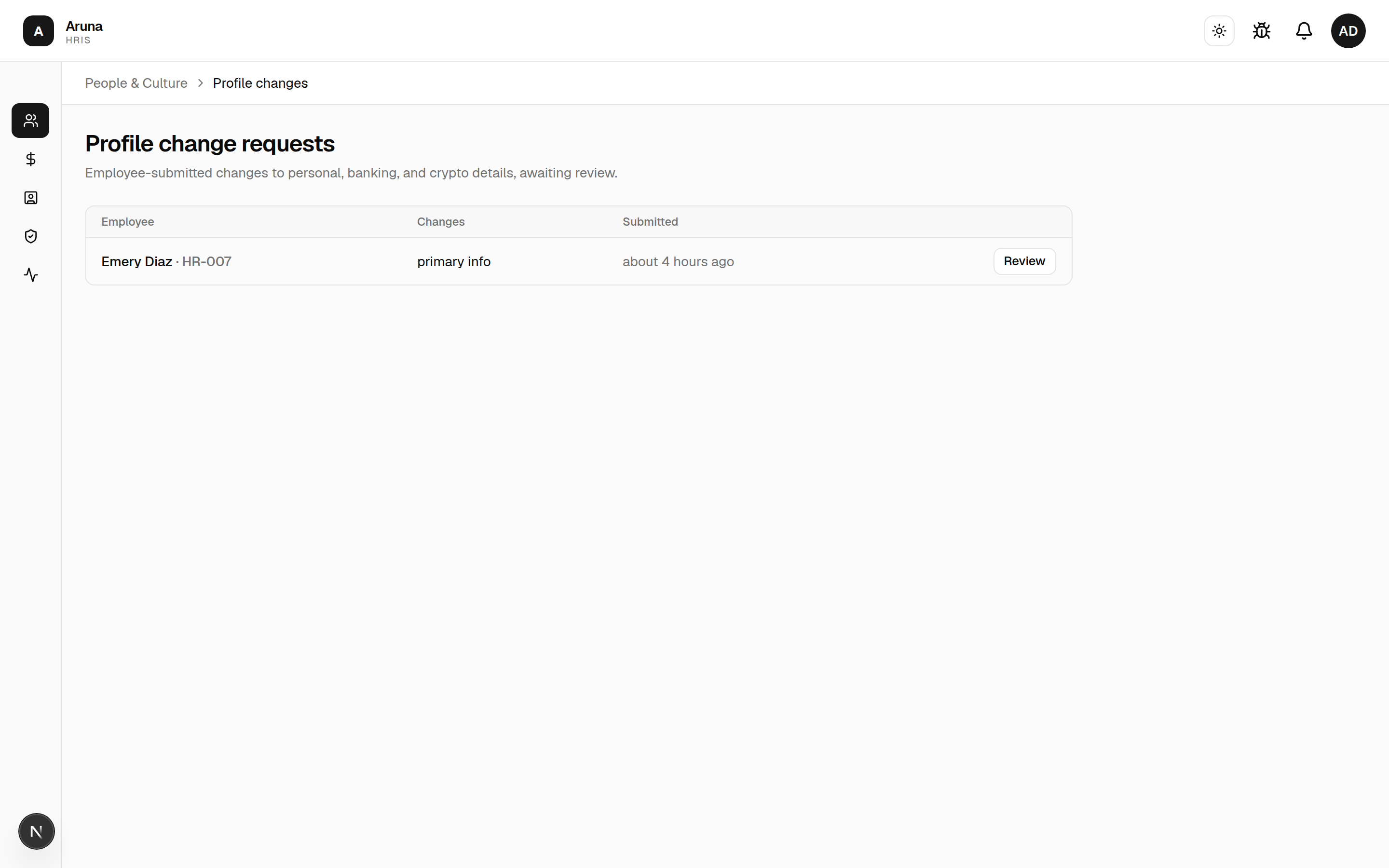
Task: Click the Submitted column header
Action: [650, 222]
